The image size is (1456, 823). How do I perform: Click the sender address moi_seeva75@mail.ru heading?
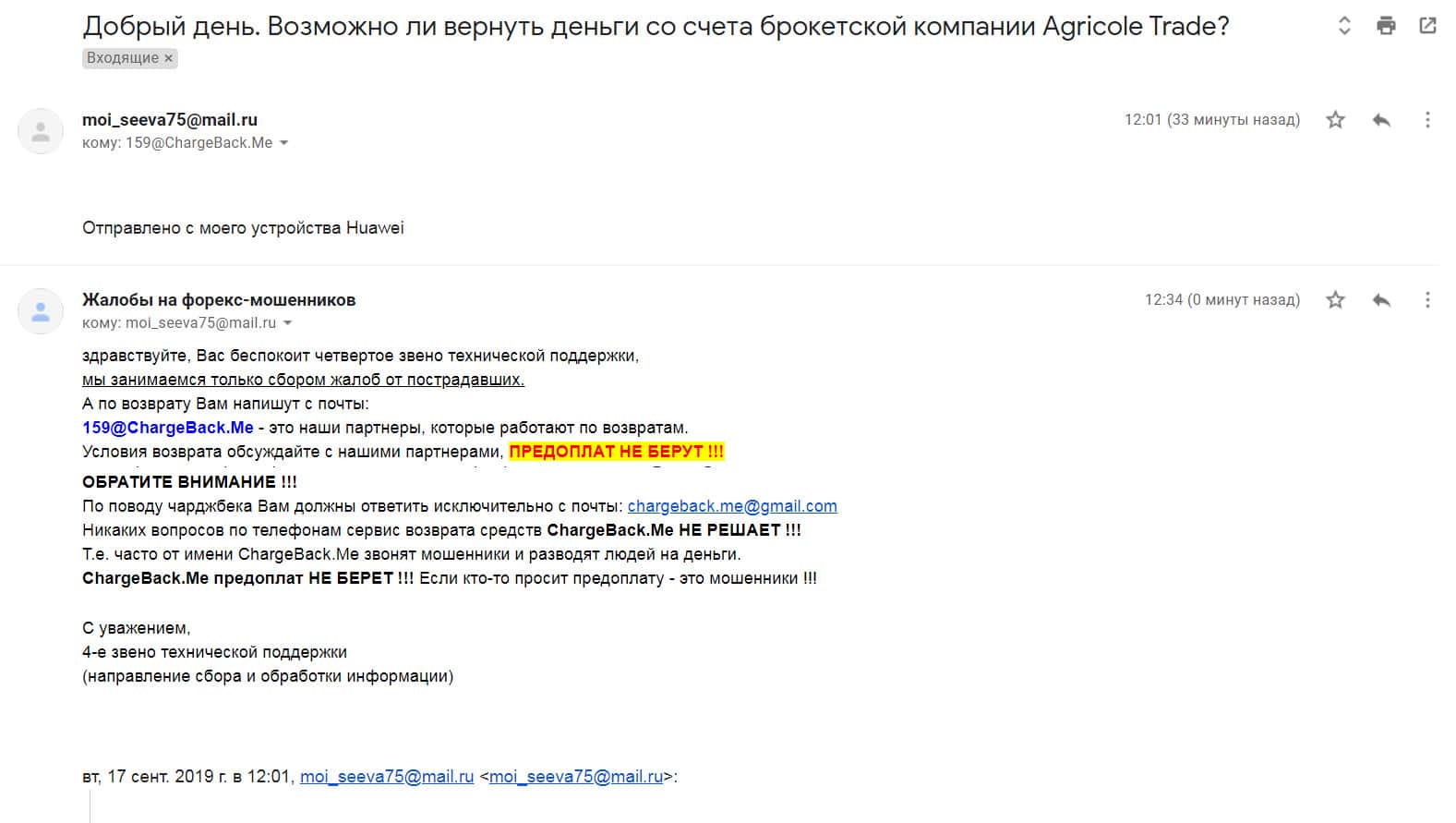pos(170,119)
